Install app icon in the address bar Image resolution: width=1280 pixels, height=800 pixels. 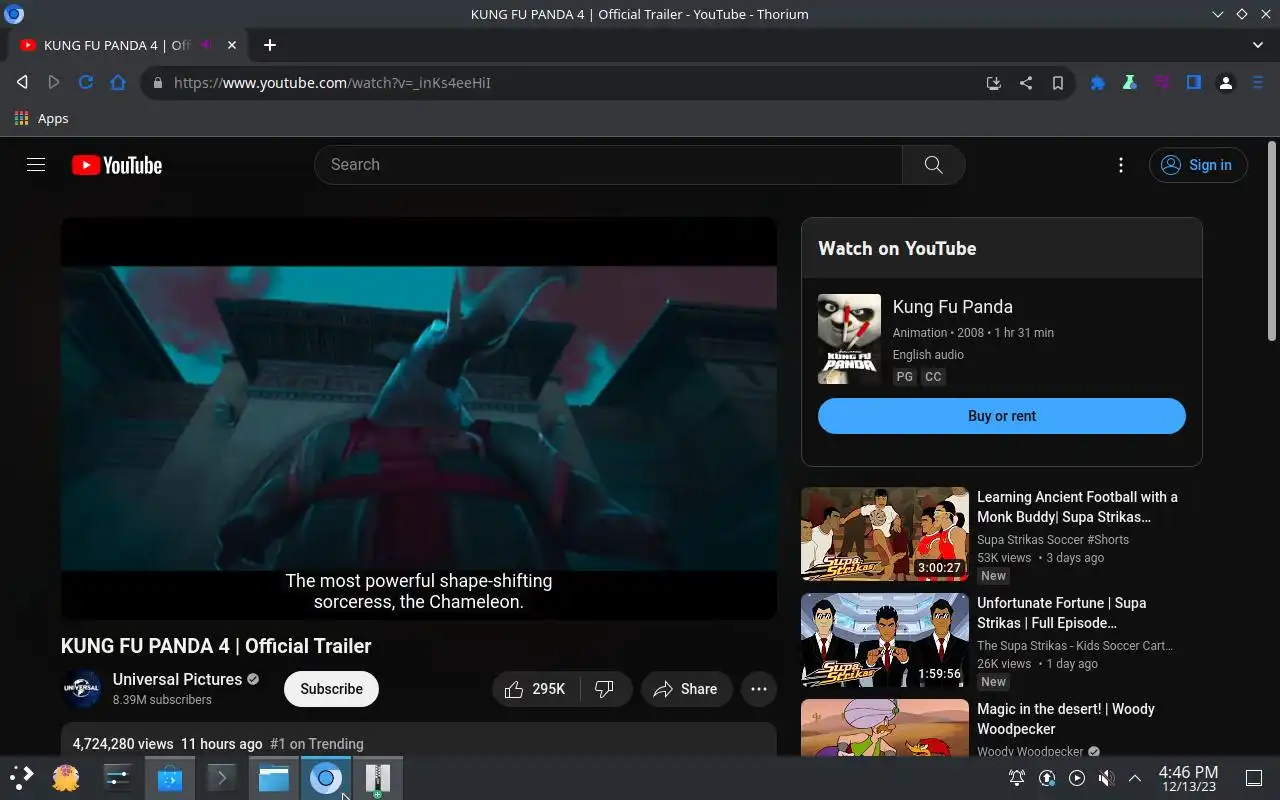pos(993,83)
